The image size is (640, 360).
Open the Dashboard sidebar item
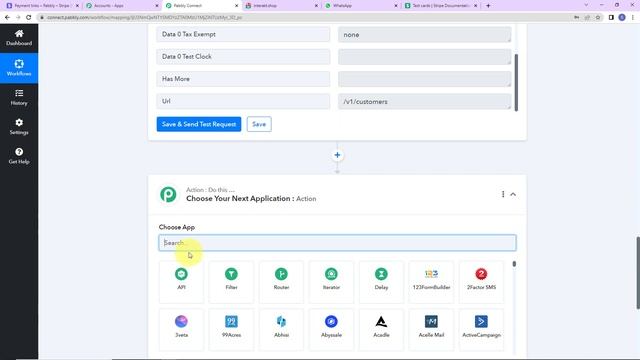(x=19, y=38)
